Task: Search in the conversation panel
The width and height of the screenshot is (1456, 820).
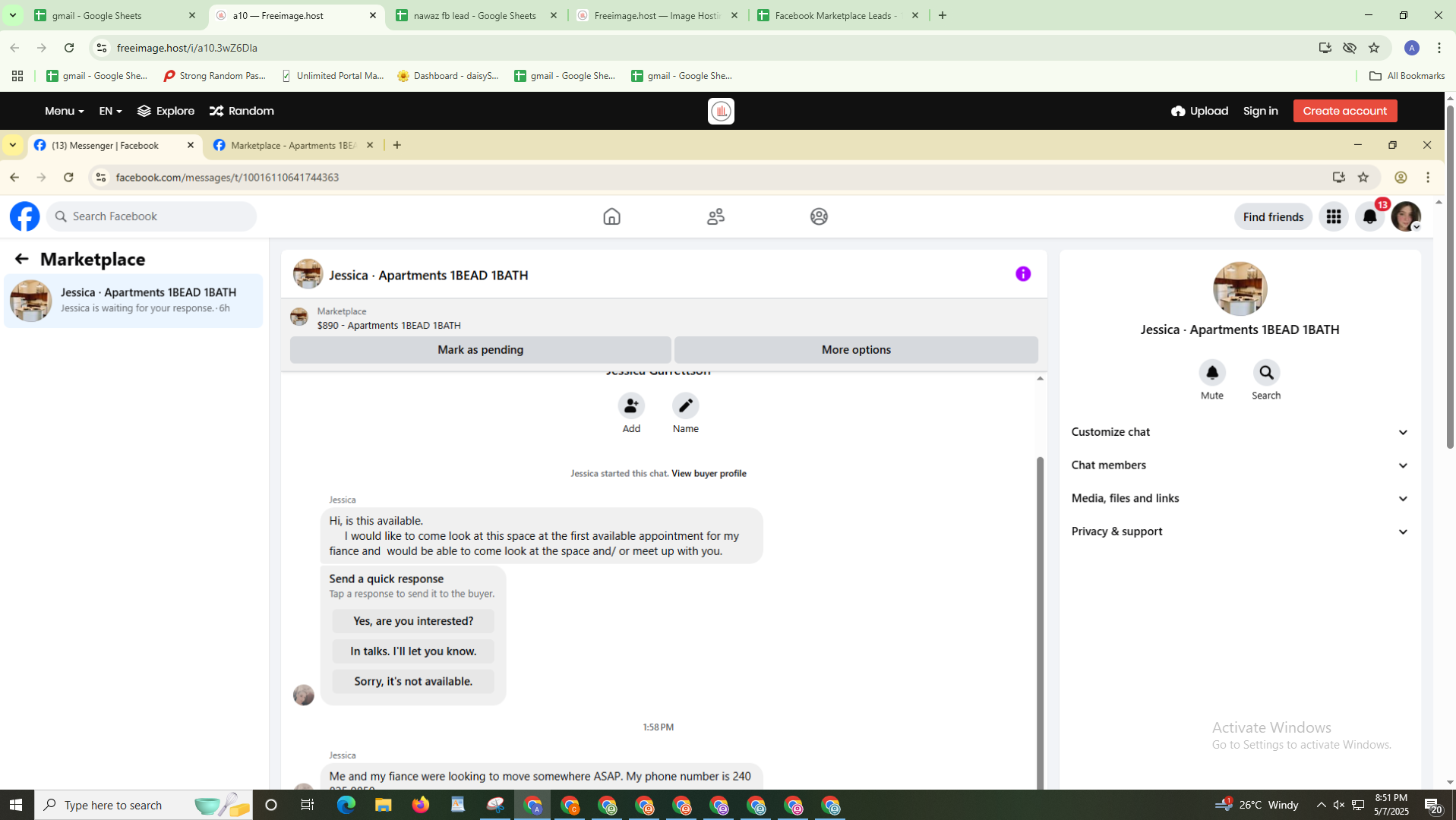Action: [1266, 373]
